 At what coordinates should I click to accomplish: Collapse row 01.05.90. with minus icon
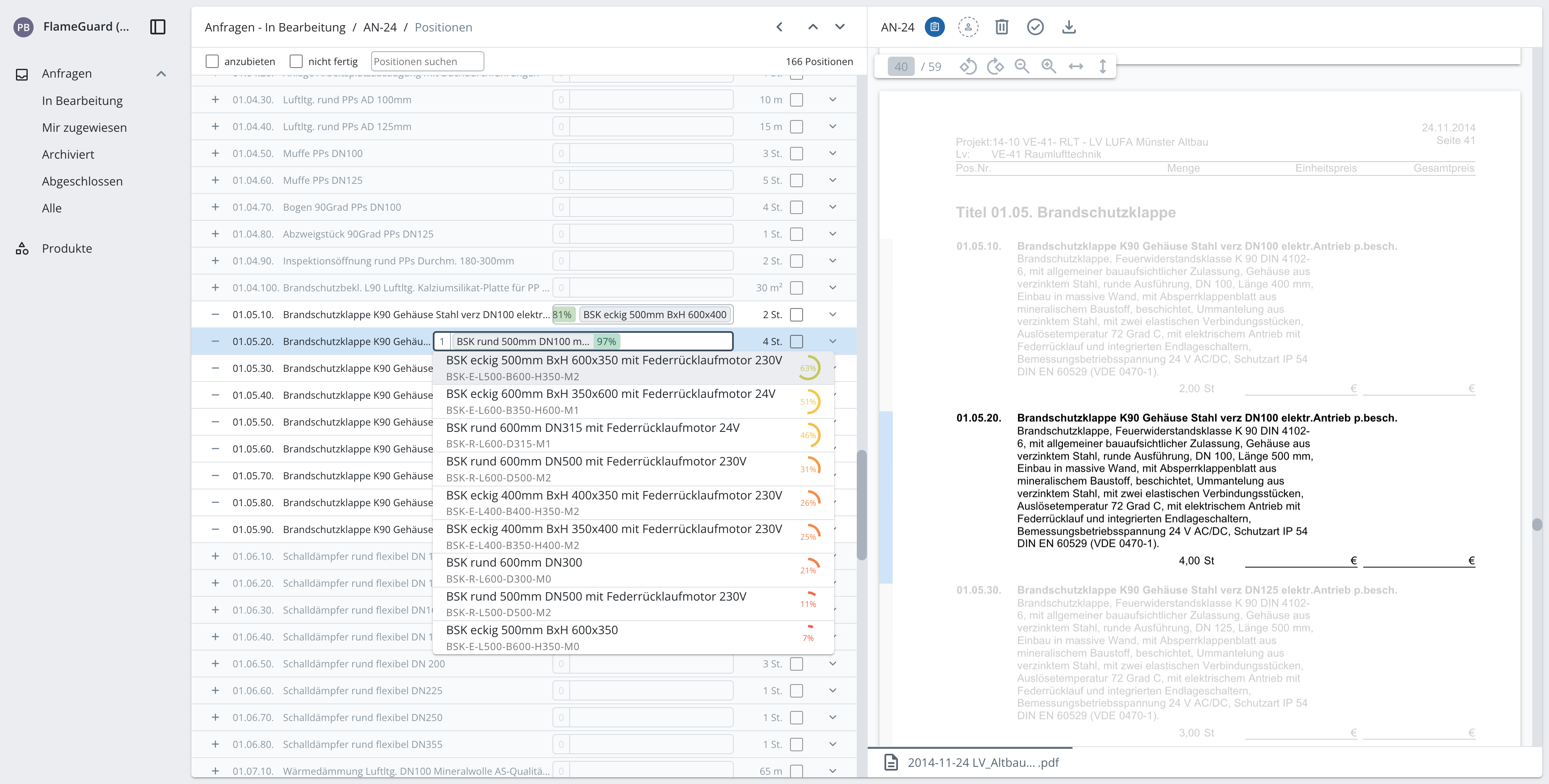pyautogui.click(x=215, y=529)
